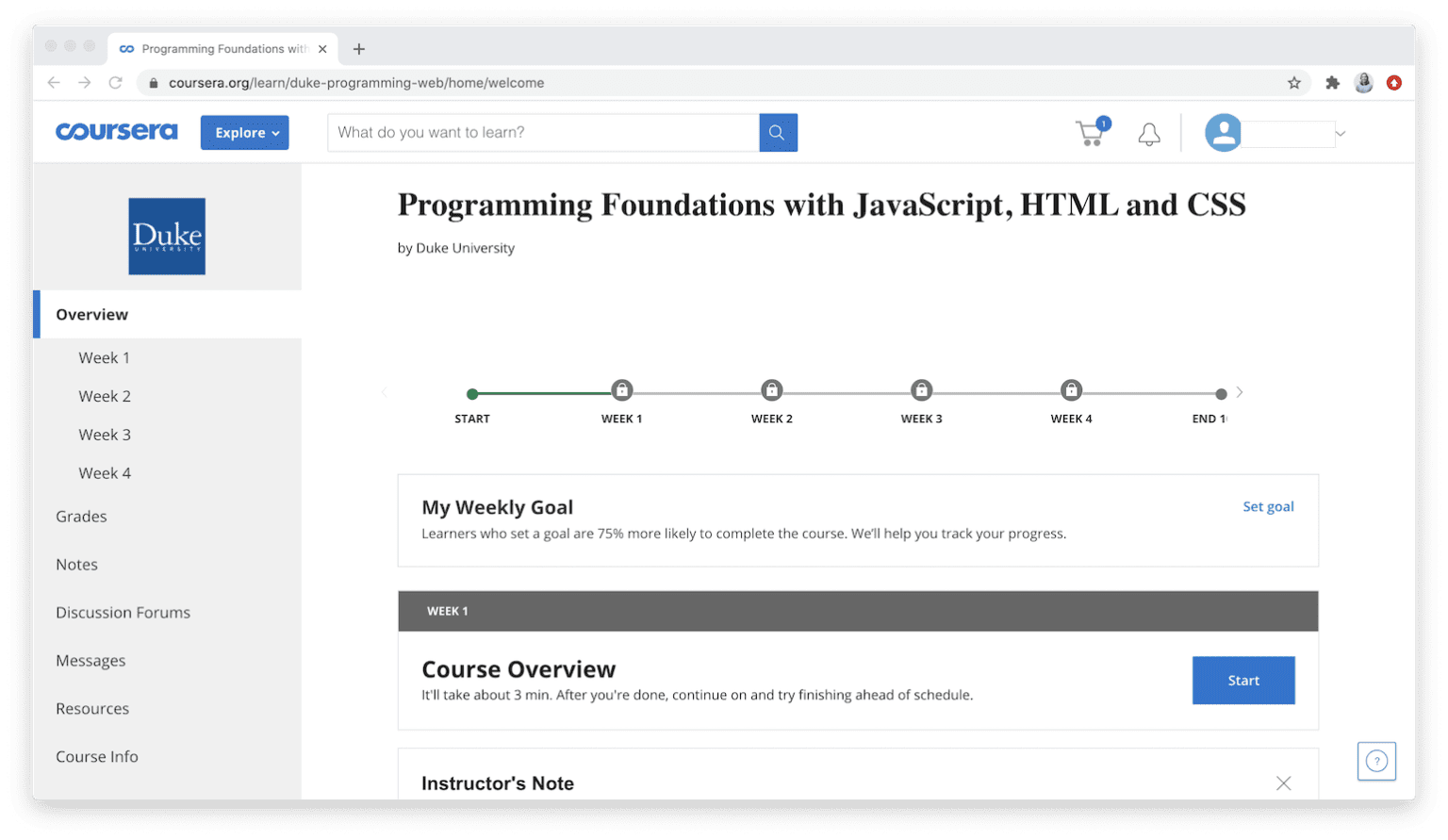Open the shopping cart icon

pos(1089,133)
